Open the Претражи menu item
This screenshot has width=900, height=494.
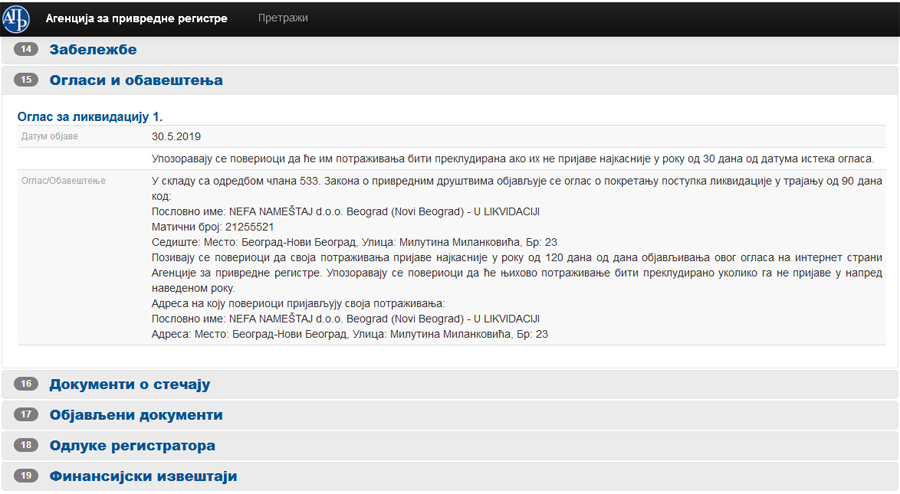(x=282, y=18)
